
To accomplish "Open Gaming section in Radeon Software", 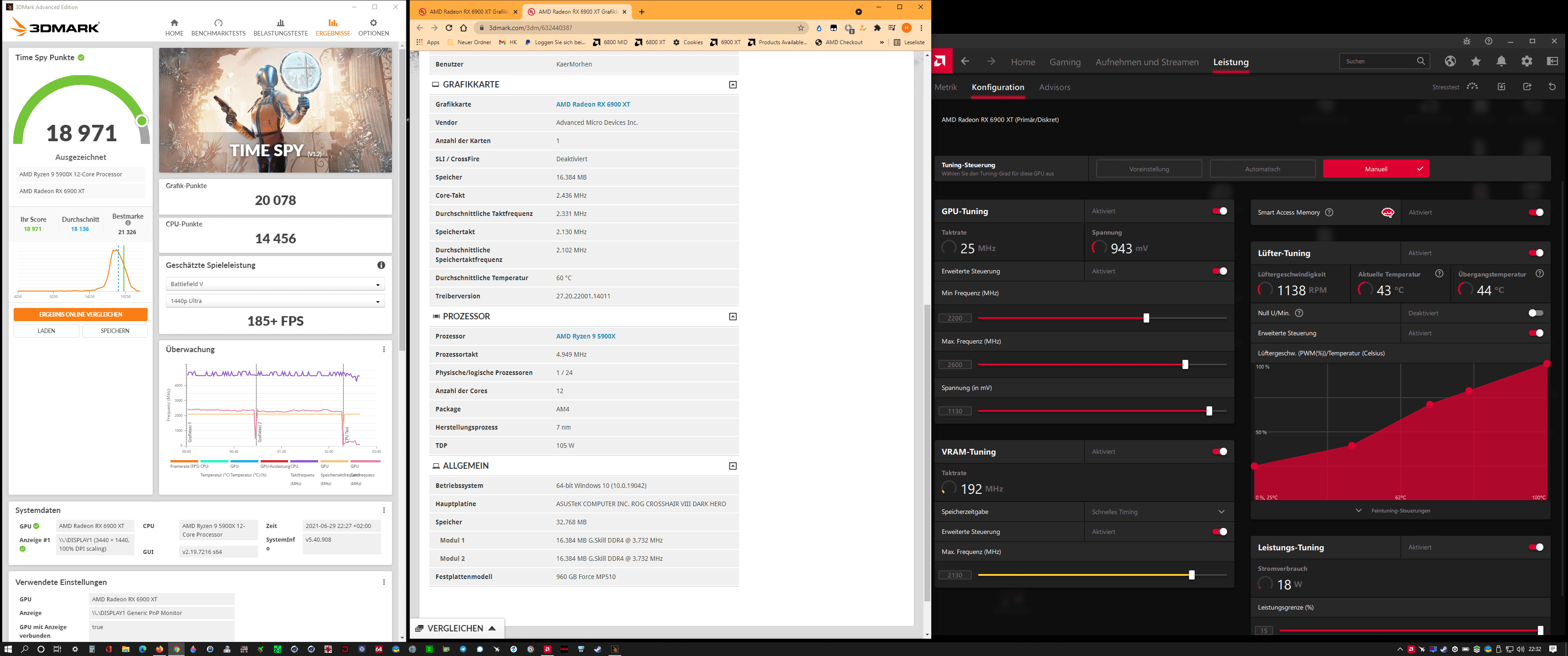I will (1065, 62).
